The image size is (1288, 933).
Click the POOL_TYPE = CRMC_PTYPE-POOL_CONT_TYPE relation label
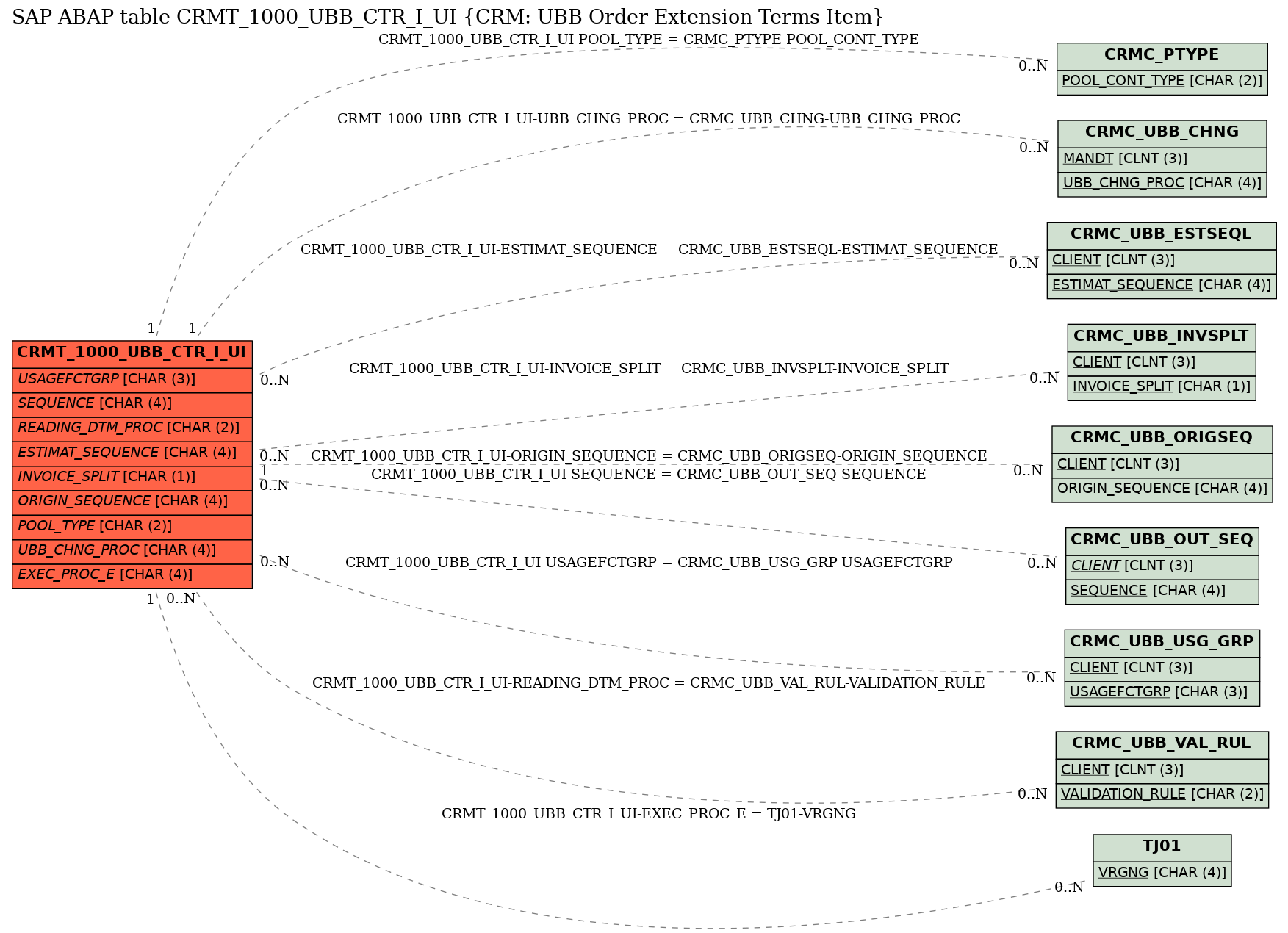coord(648,40)
